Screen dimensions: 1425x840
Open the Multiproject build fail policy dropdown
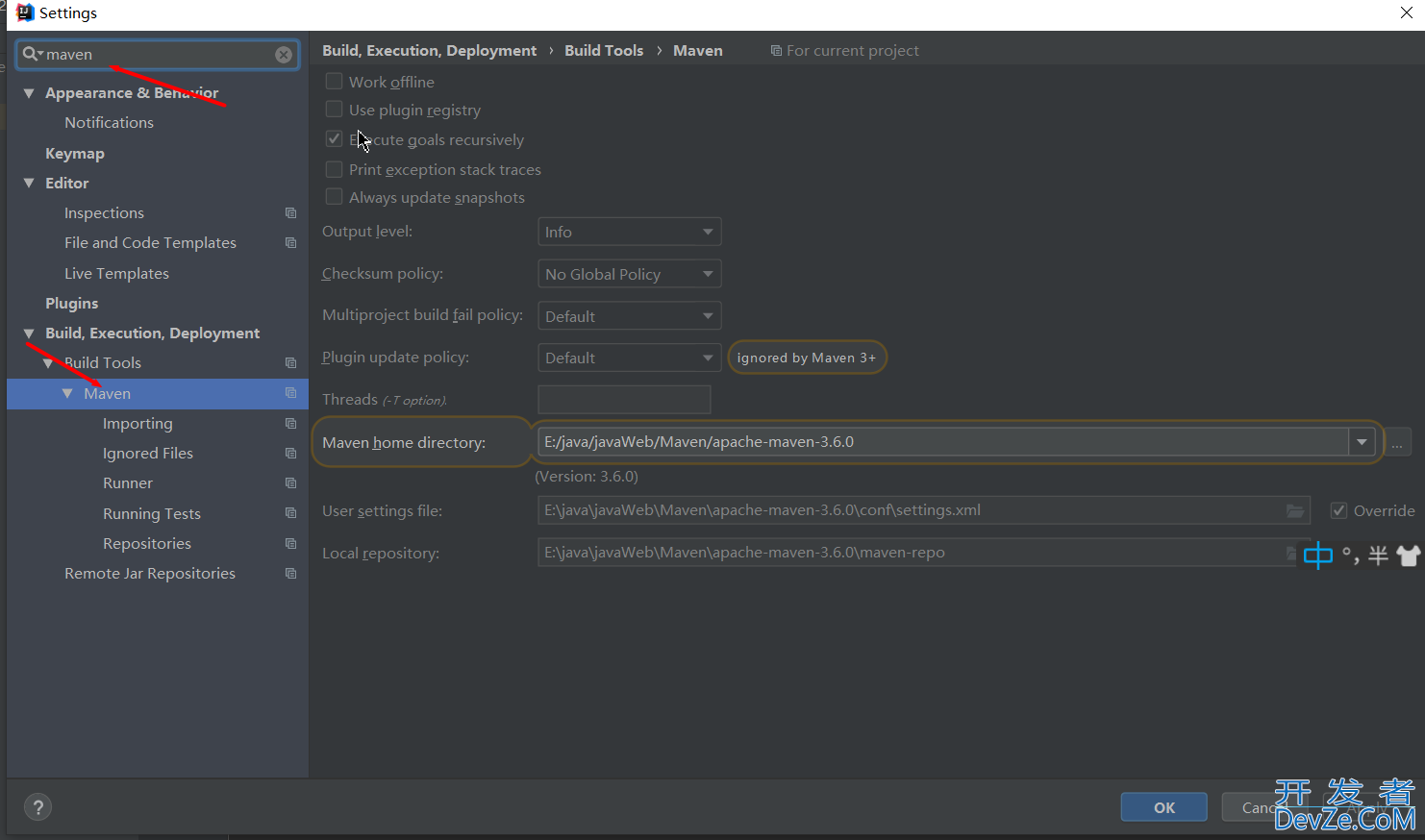click(x=629, y=316)
